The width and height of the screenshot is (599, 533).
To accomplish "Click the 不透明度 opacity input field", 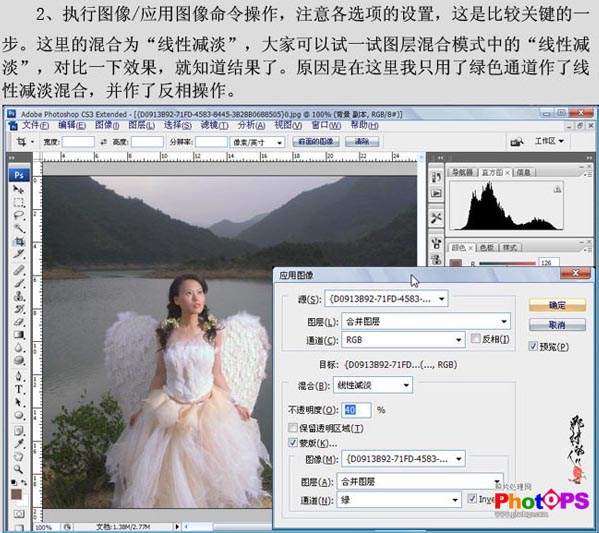I will (356, 410).
